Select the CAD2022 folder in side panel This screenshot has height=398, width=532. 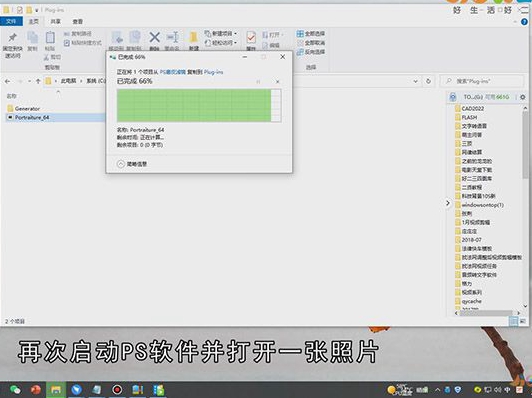(x=470, y=109)
